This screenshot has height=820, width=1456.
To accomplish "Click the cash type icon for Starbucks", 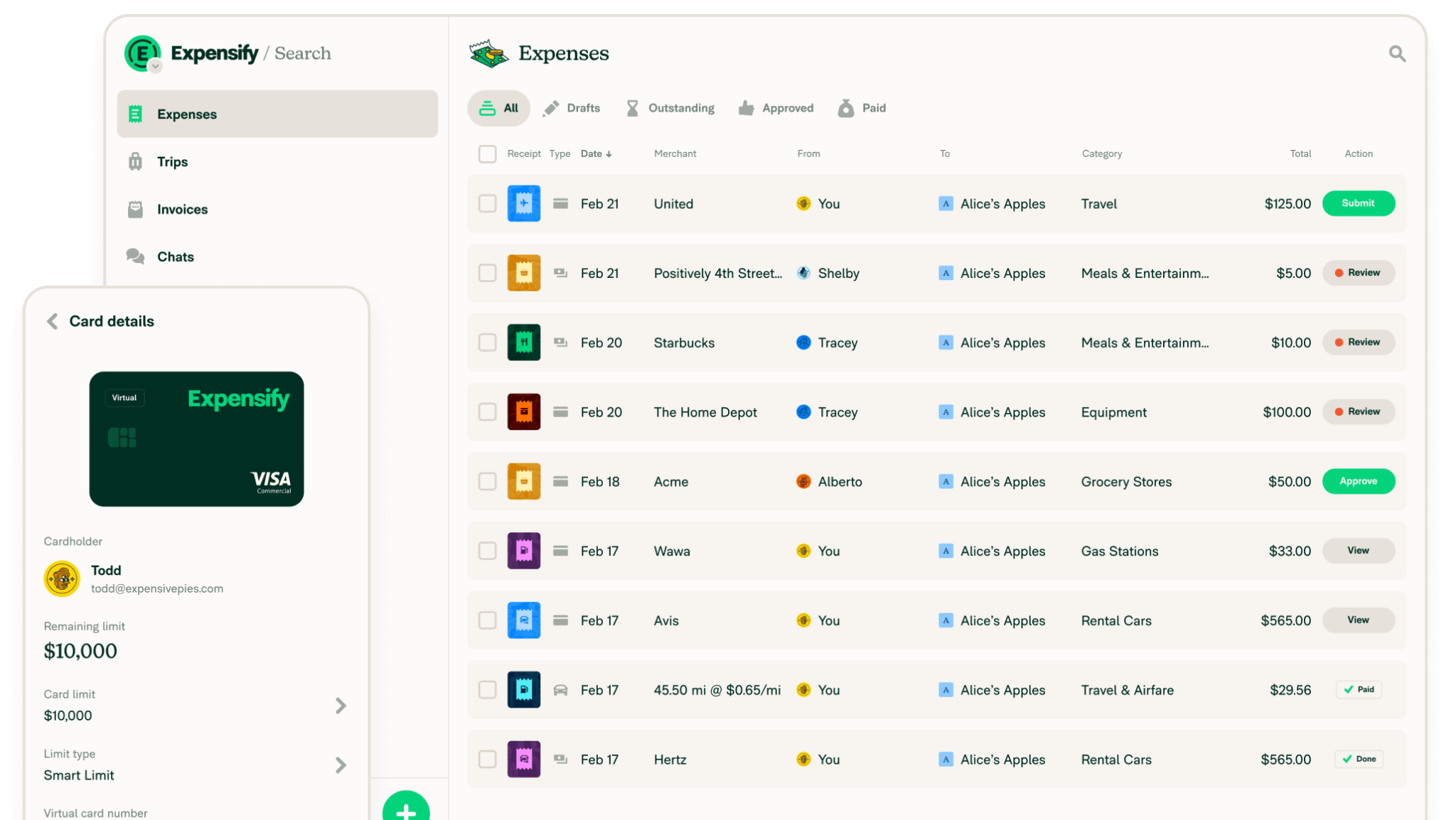I will pos(560,342).
